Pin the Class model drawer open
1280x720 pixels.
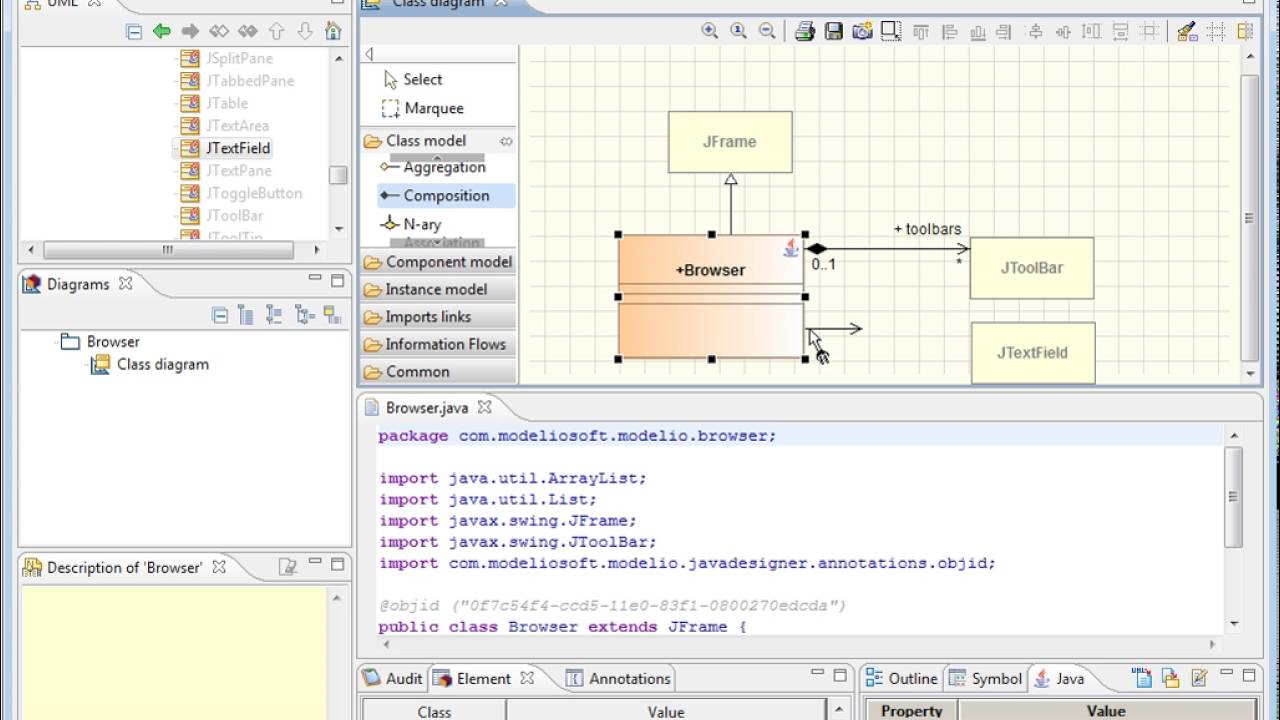coord(506,141)
